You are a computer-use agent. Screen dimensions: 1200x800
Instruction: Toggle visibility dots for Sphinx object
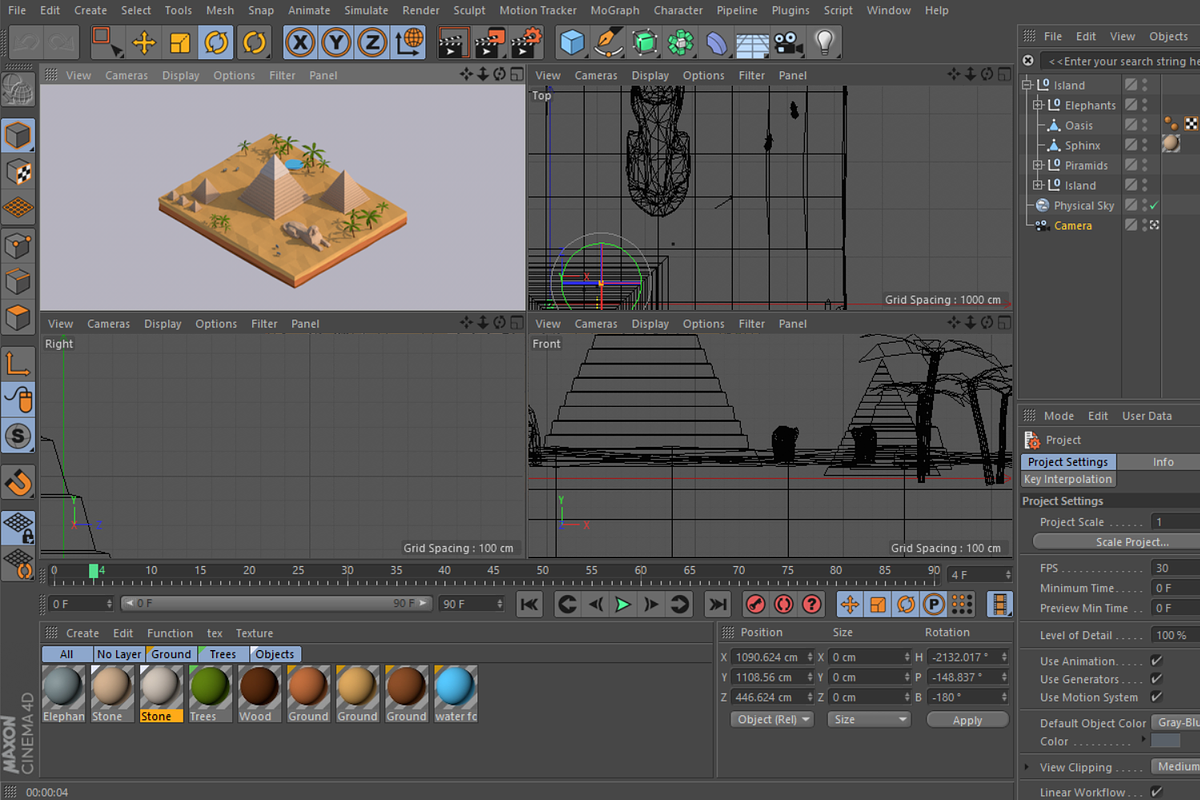1144,145
